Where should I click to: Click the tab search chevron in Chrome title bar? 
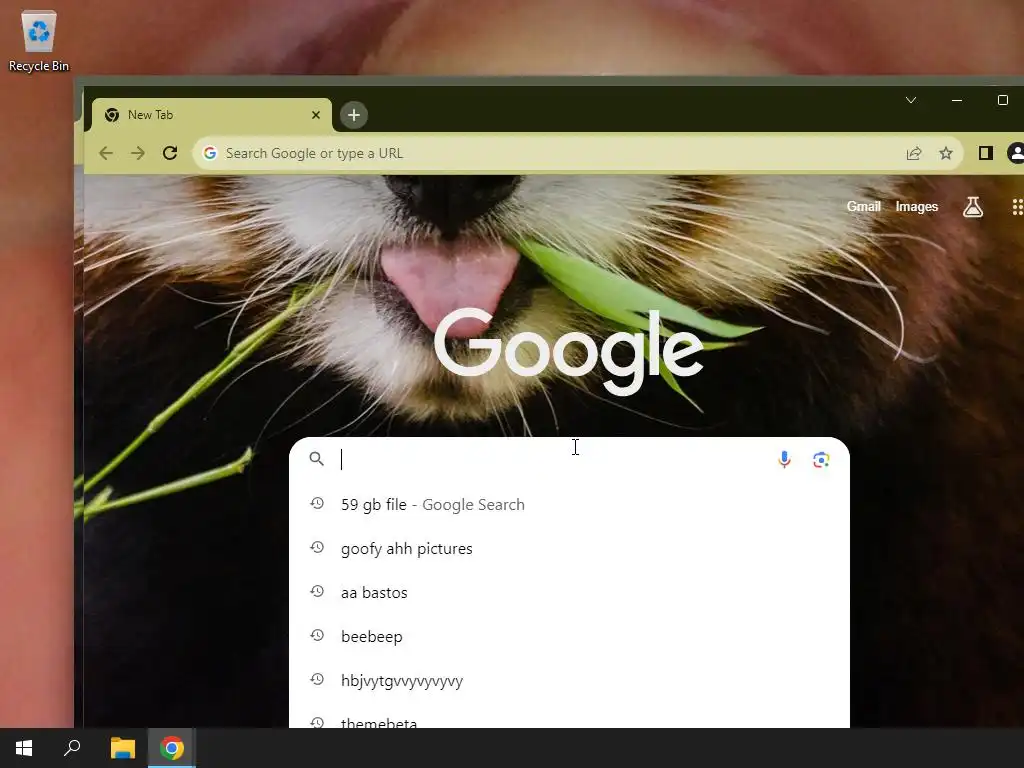coord(911,100)
